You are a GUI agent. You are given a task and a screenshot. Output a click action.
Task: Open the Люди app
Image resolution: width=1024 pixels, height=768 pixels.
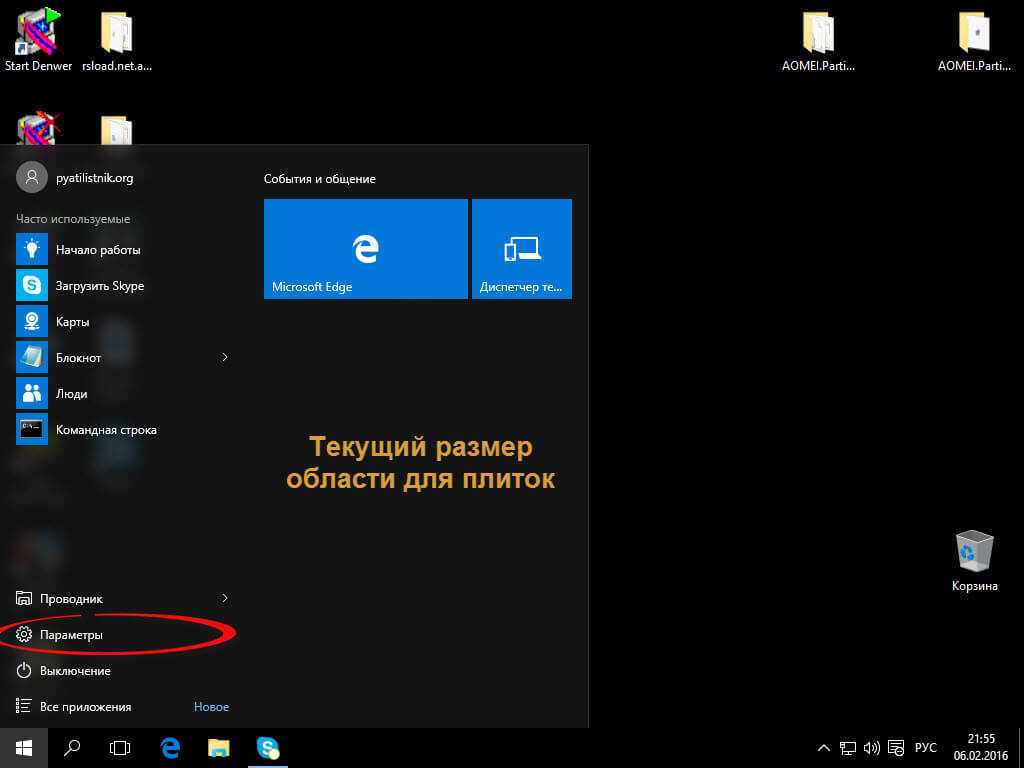click(x=71, y=394)
